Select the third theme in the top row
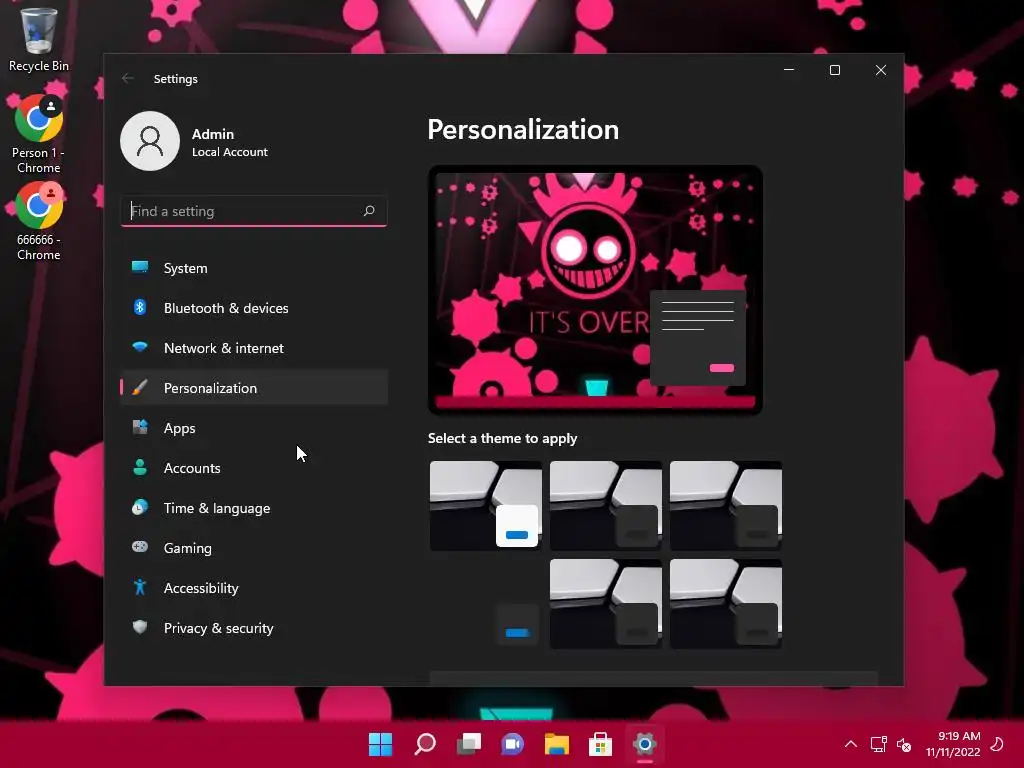Viewport: 1024px width, 768px height. coord(726,505)
